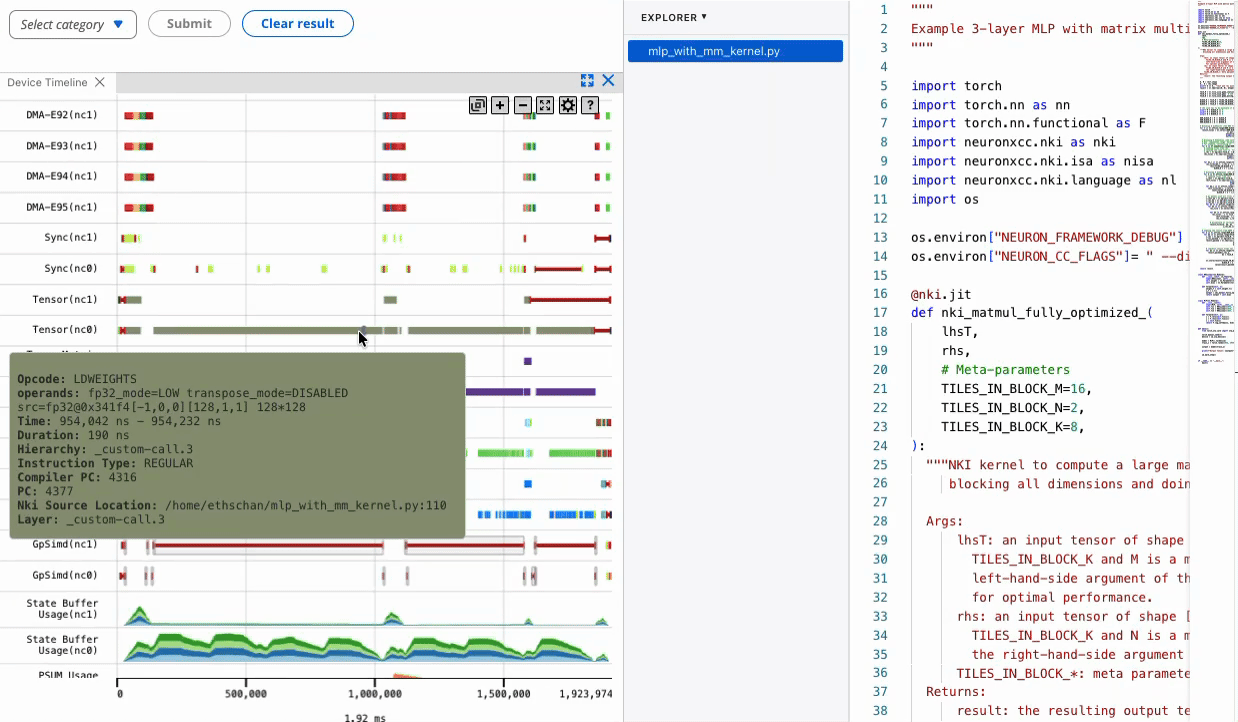Image resolution: width=1238 pixels, height=722 pixels.
Task: Click the Clear result button
Action: click(297, 24)
